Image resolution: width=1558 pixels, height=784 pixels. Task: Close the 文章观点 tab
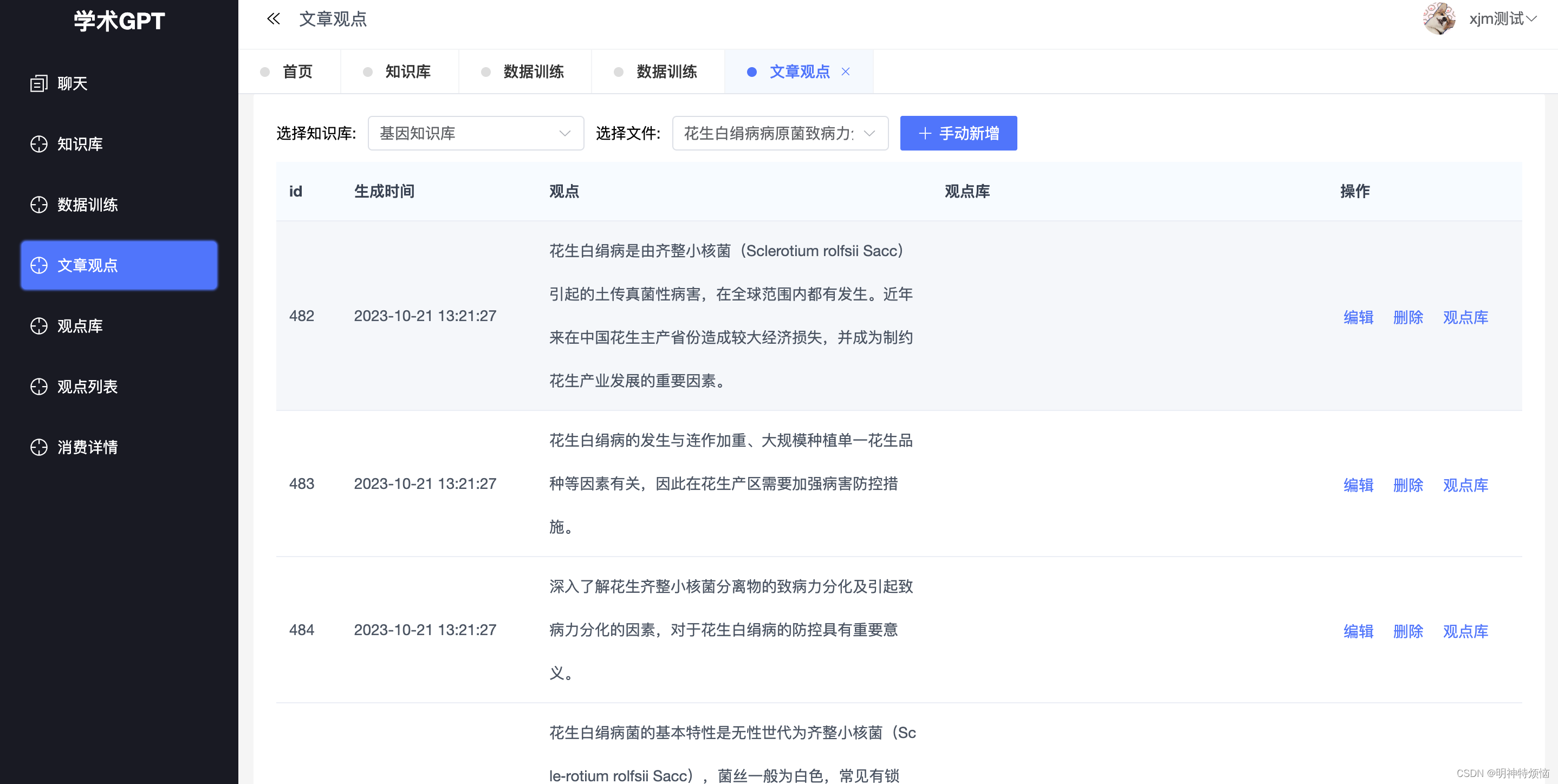click(x=846, y=71)
